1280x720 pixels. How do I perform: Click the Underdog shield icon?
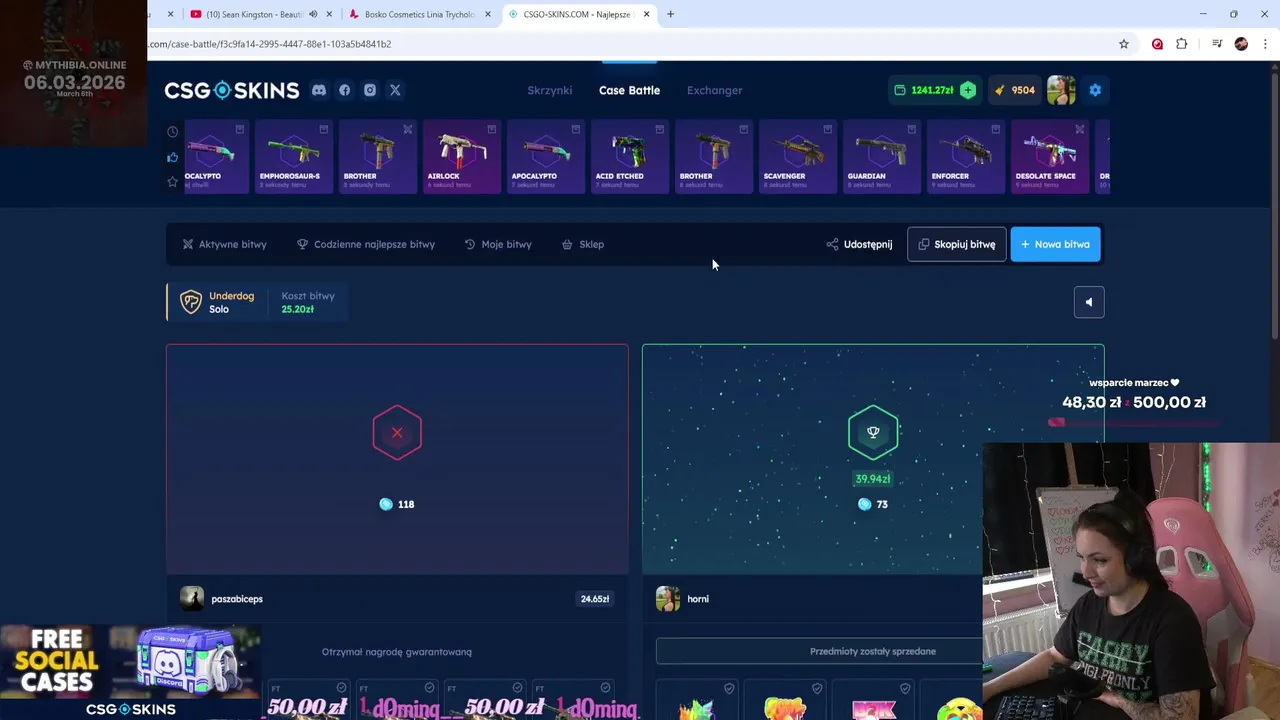tap(190, 302)
